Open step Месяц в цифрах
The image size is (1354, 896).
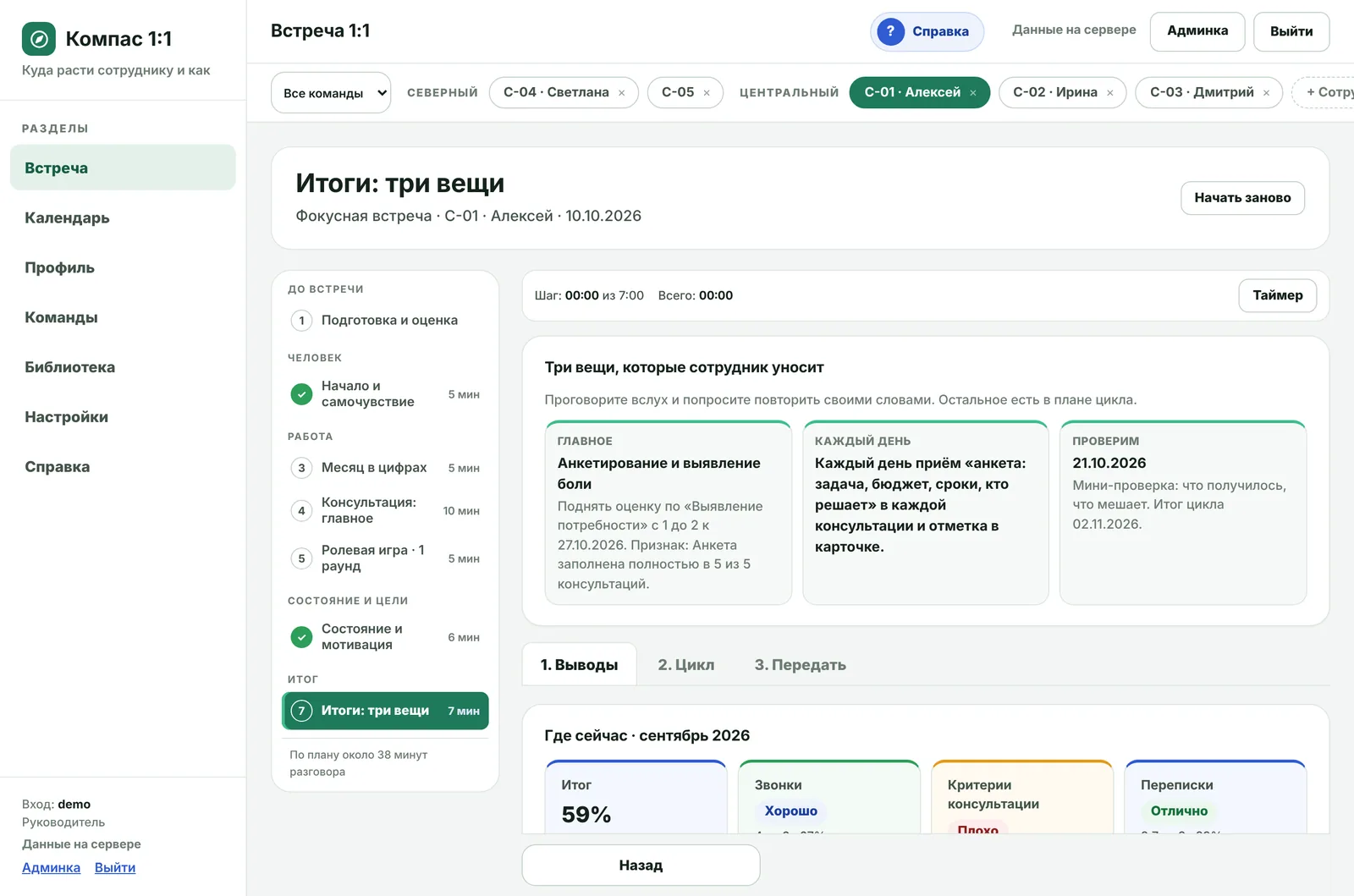click(x=385, y=468)
